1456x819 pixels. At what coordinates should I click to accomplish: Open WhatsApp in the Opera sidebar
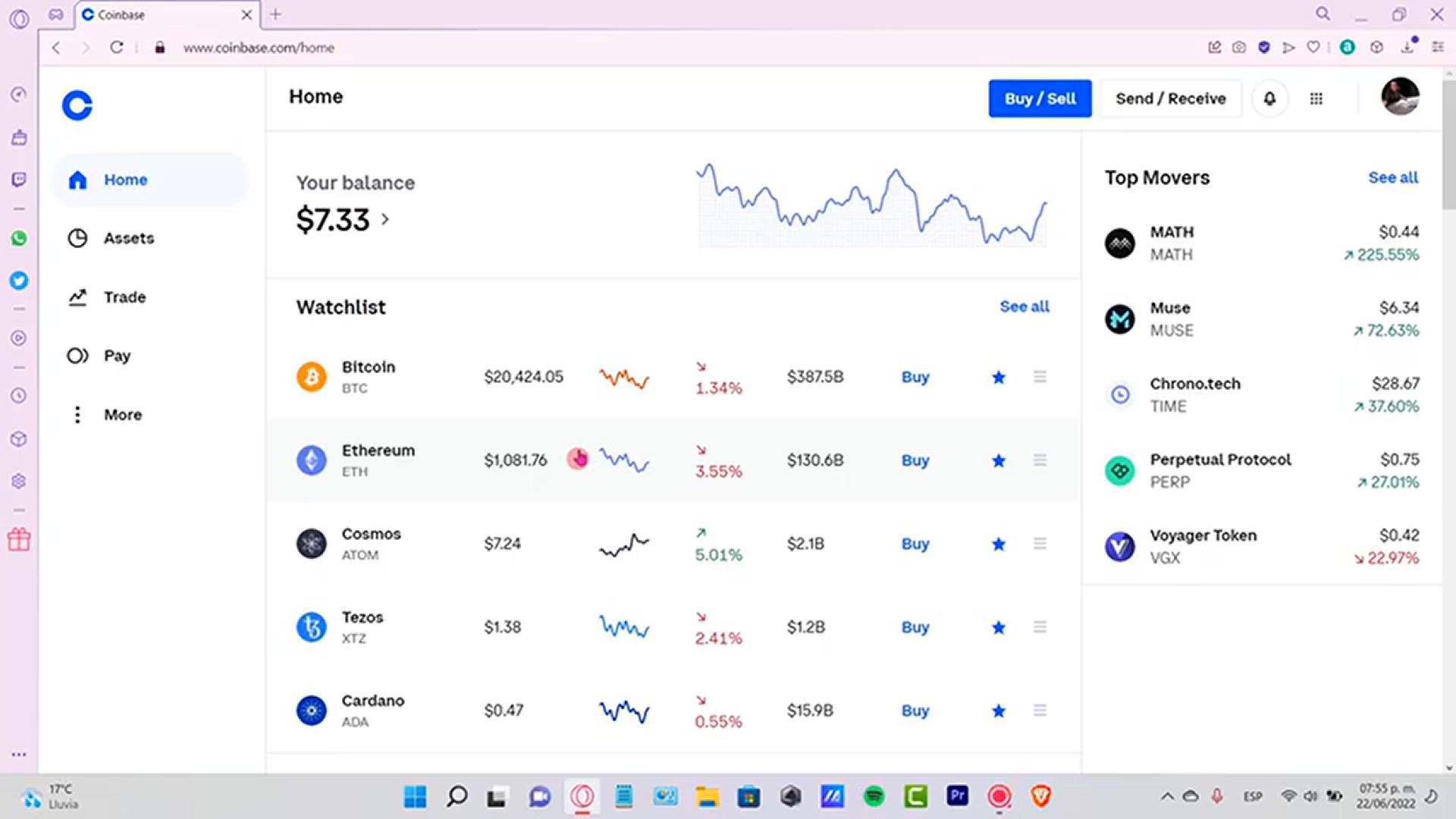pyautogui.click(x=19, y=238)
